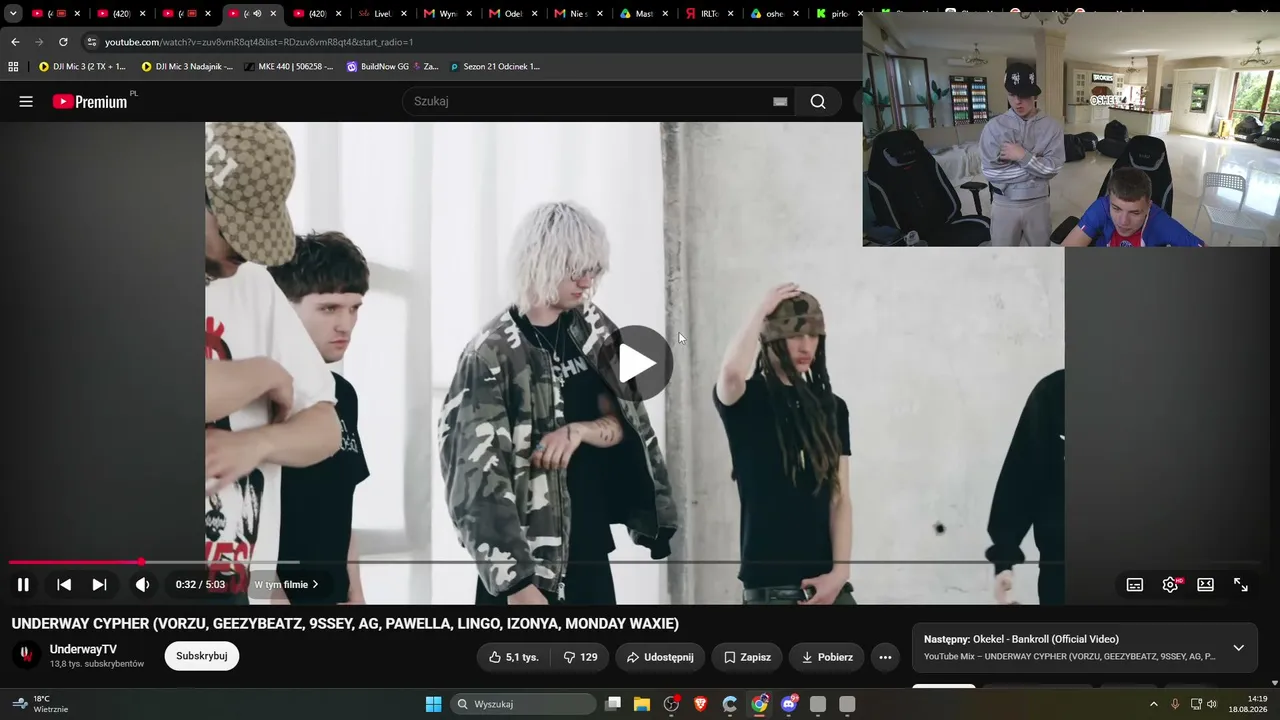The width and height of the screenshot is (1280, 720).
Task: Toggle subtitles on the video player
Action: pyautogui.click(x=1135, y=585)
